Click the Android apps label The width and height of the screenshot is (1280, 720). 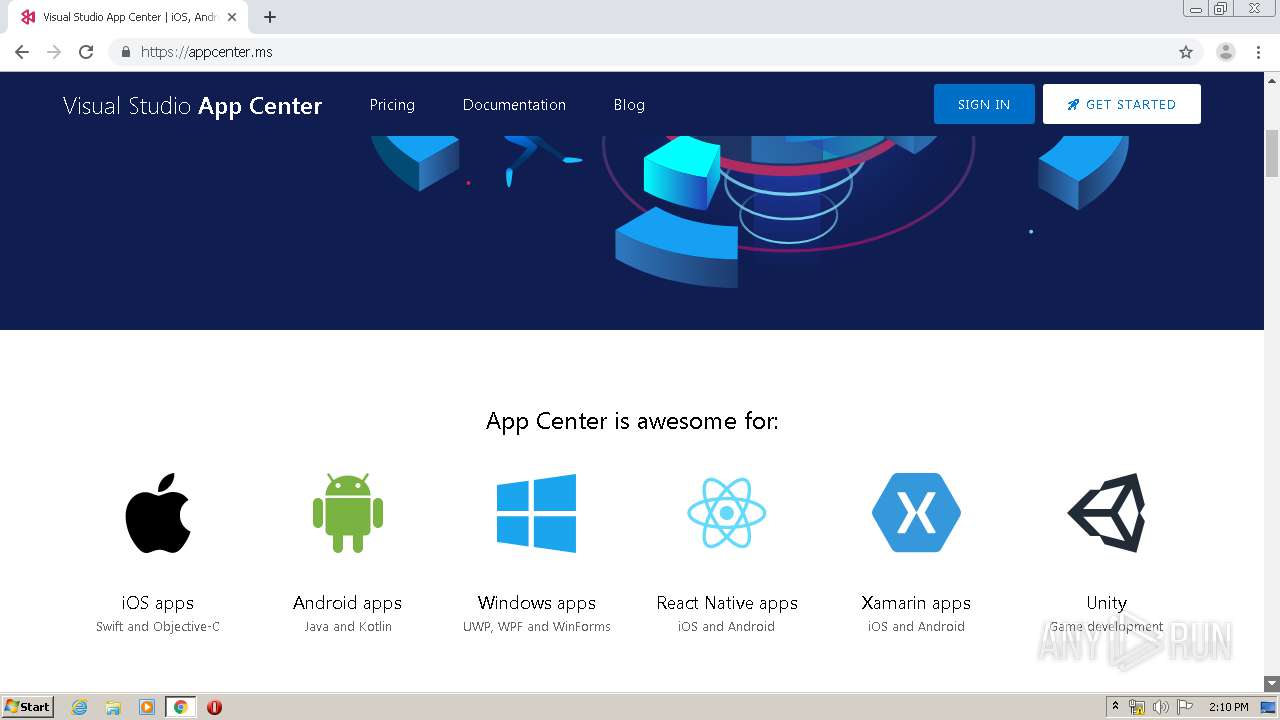347,603
